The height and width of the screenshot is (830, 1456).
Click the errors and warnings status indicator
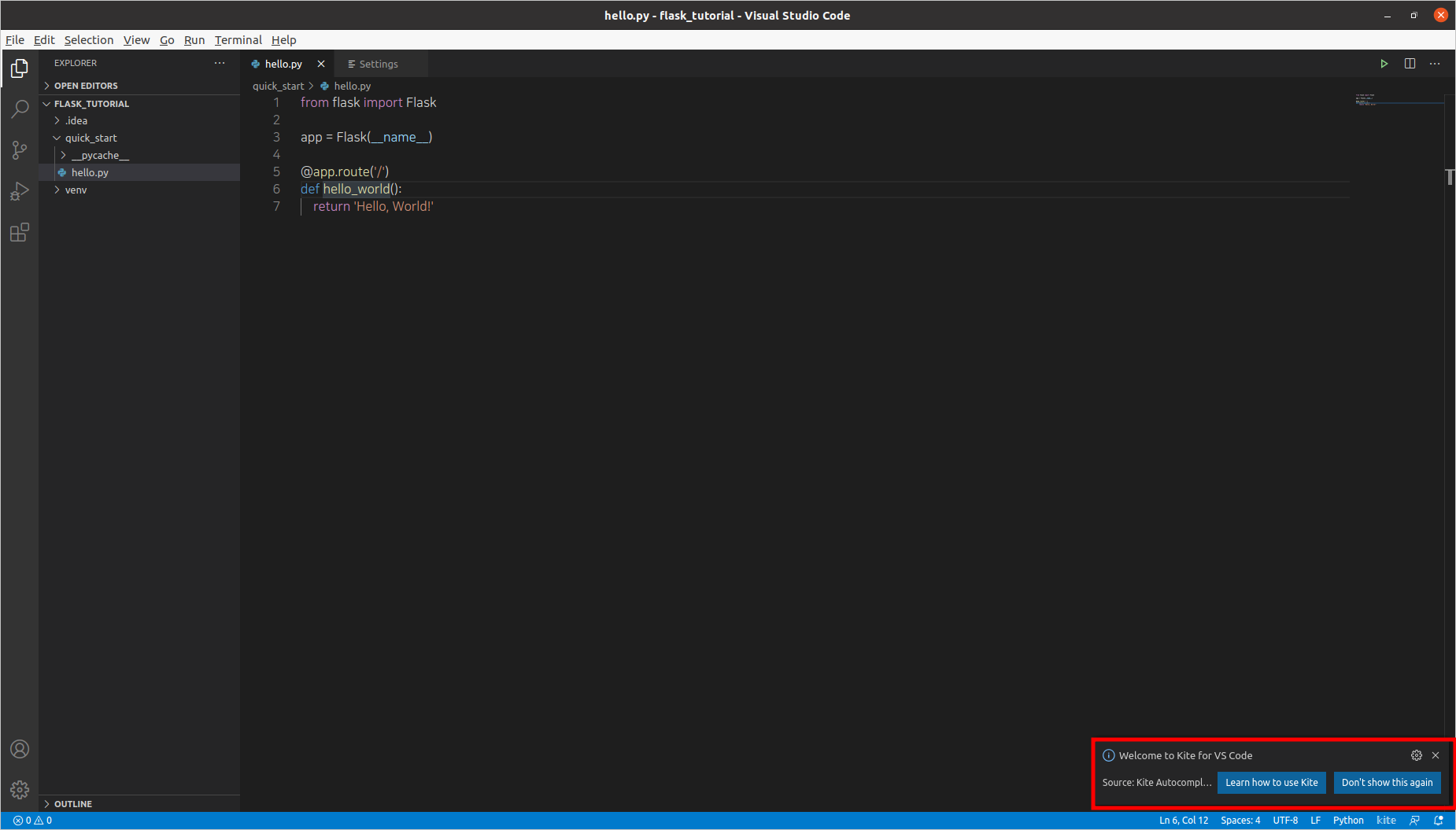click(32, 821)
